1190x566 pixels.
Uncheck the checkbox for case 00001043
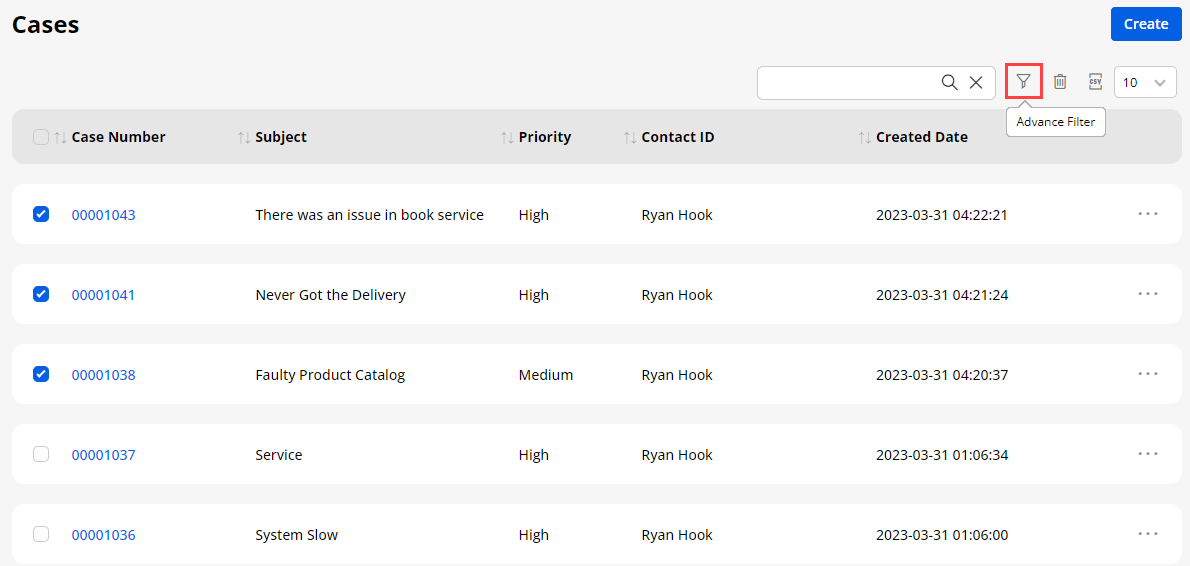click(41, 214)
